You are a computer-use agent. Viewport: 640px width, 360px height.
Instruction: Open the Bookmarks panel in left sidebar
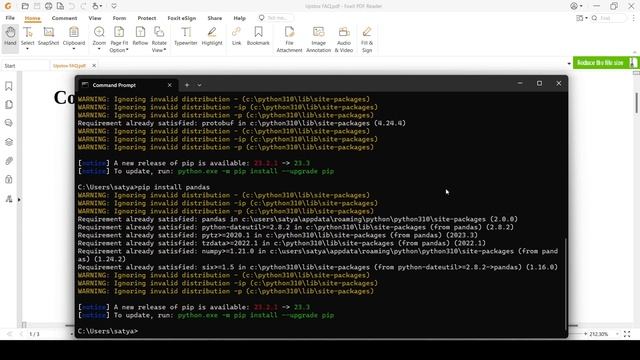coord(9,86)
